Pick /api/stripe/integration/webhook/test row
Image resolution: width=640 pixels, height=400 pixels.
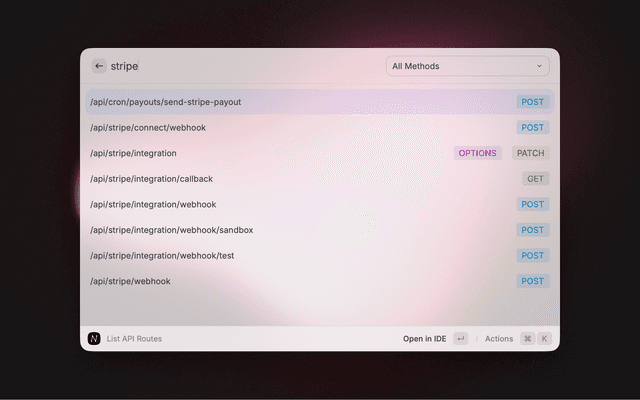[x=162, y=256]
